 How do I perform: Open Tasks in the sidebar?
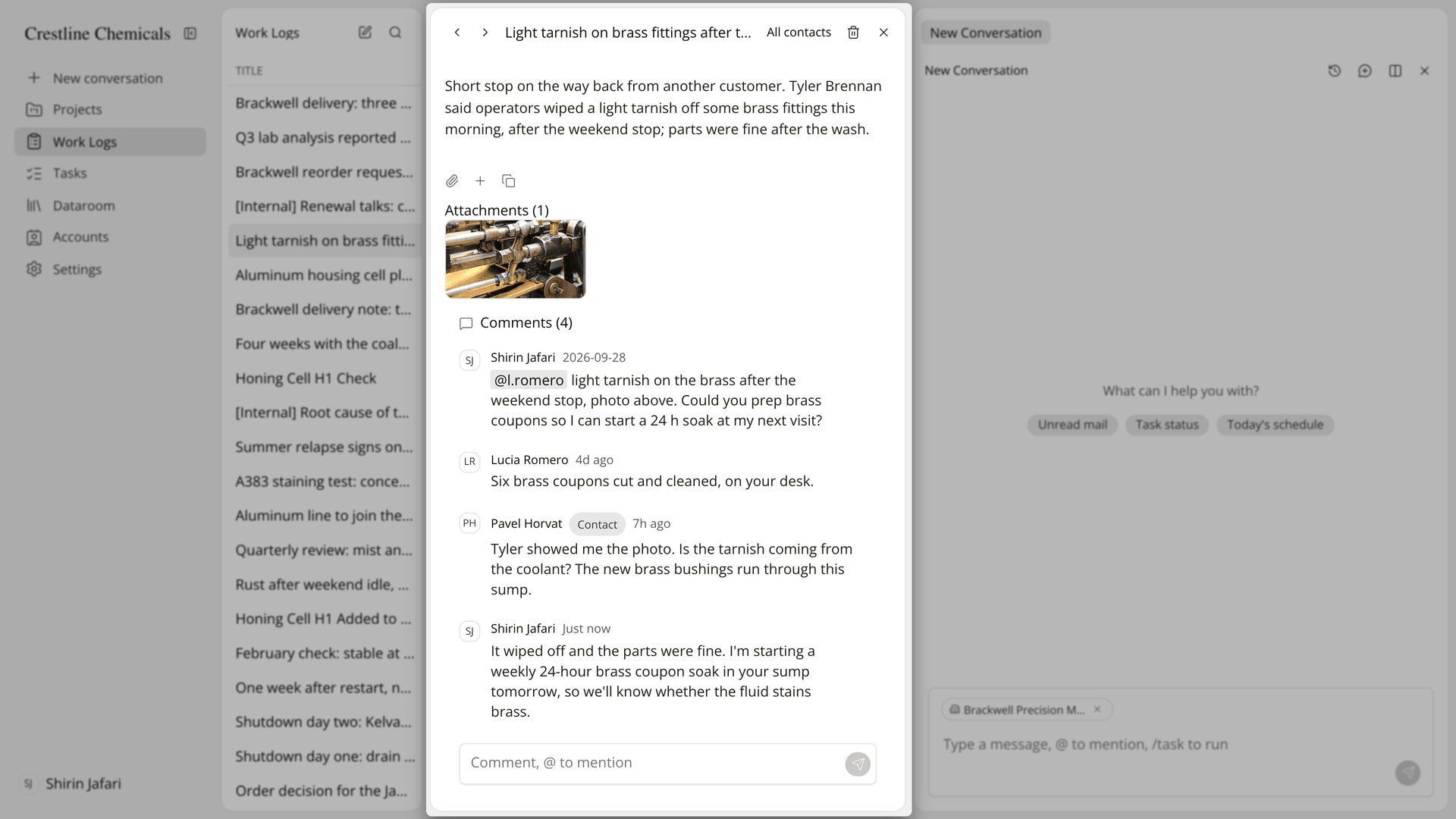tap(110, 173)
